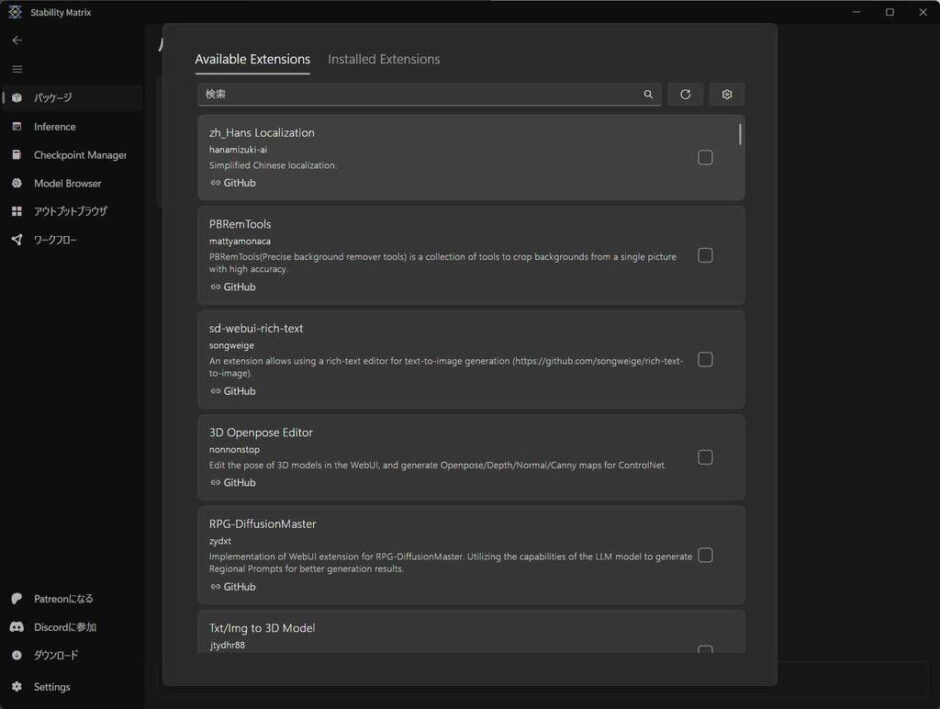Click the extensions list scrollbar

point(740,134)
